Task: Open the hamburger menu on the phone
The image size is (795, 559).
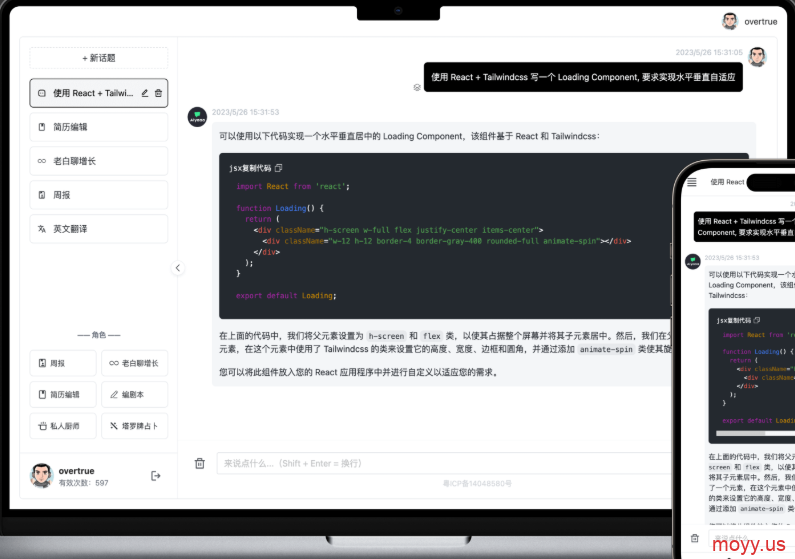Action: (692, 182)
